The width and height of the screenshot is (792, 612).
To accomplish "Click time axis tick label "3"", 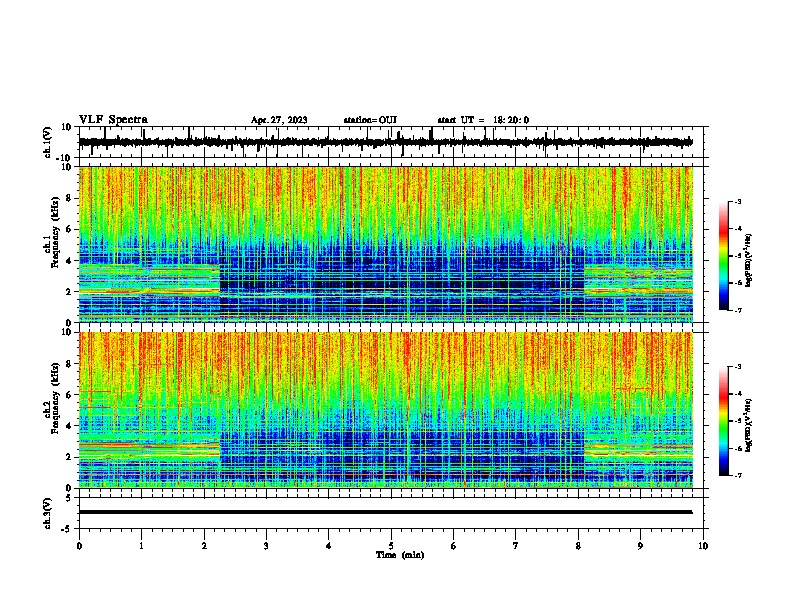I will point(266,546).
